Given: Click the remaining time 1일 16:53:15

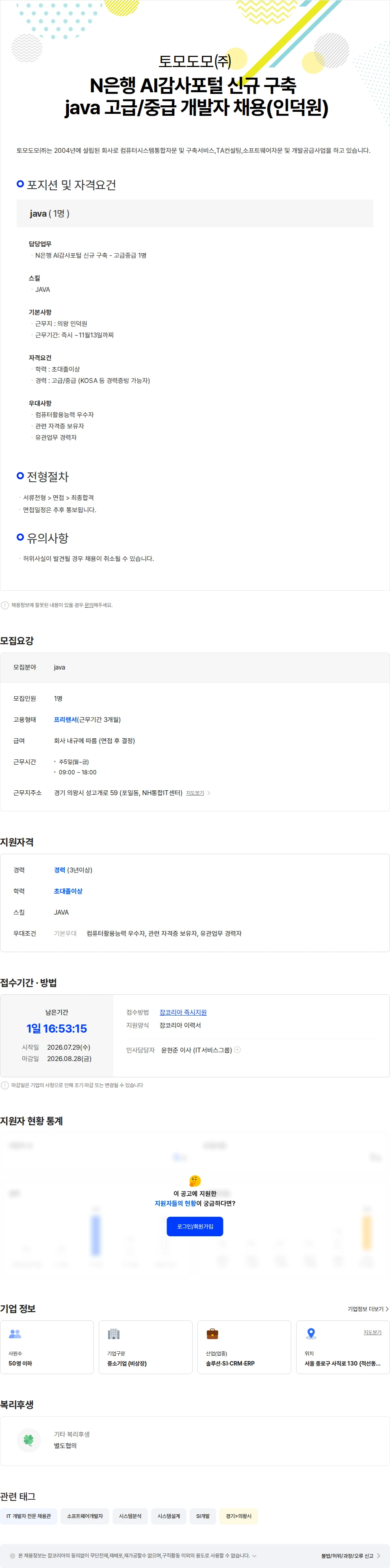Looking at the screenshot, I should point(56,1028).
